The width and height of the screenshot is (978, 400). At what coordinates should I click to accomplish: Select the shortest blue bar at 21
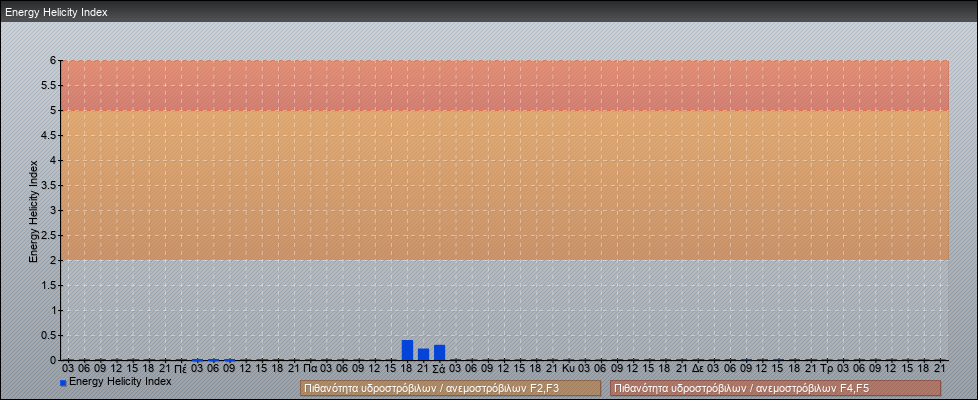point(424,354)
